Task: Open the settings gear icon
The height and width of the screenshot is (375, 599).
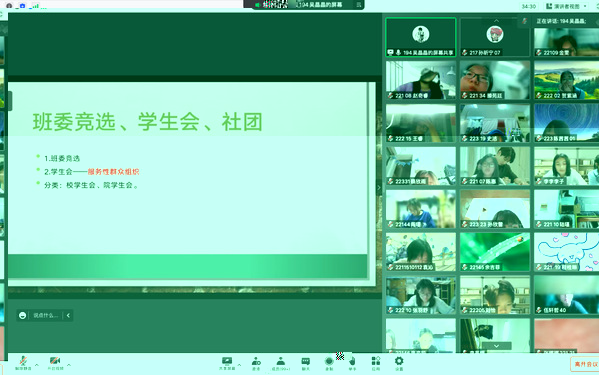Action: pos(399,363)
